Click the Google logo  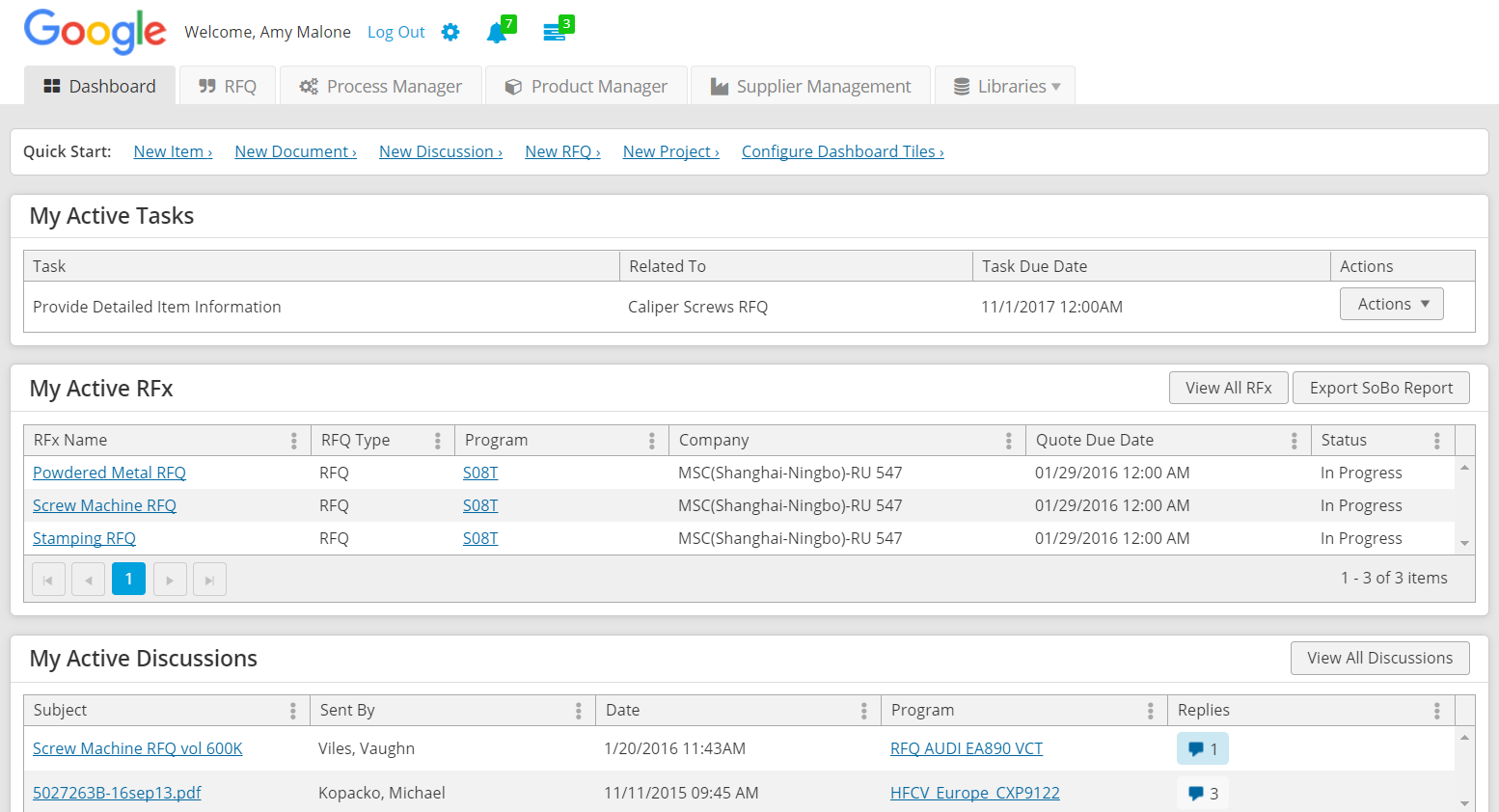(x=95, y=32)
